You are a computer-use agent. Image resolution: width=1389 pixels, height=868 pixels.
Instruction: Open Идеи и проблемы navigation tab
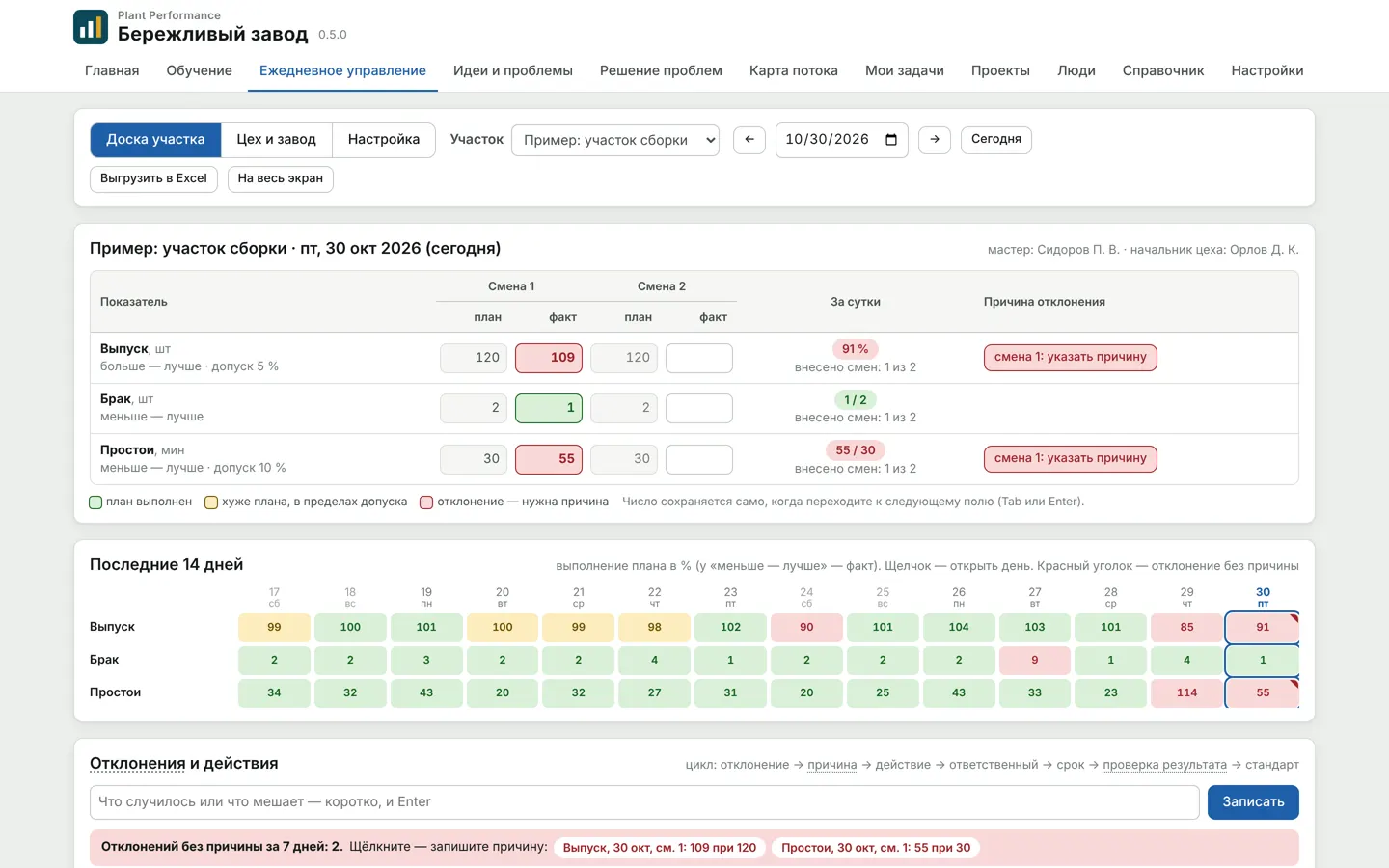[513, 70]
